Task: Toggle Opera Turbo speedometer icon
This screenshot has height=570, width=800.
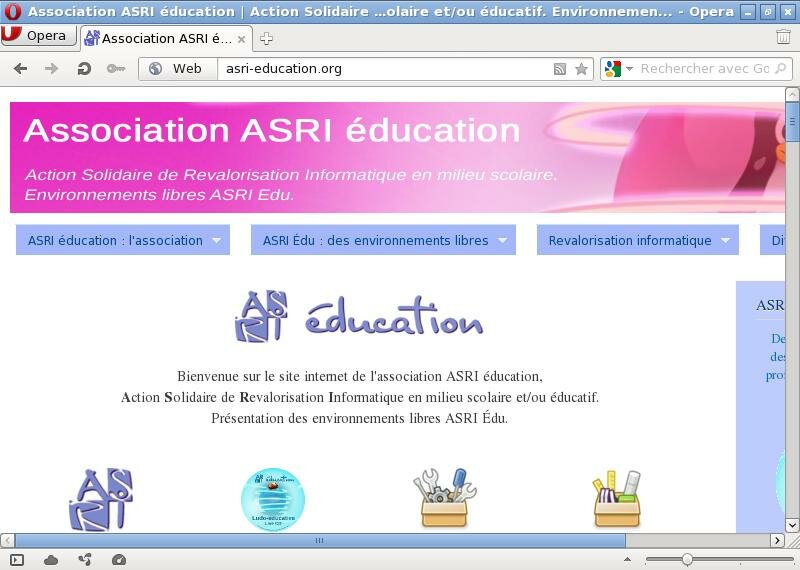Action: [118, 560]
